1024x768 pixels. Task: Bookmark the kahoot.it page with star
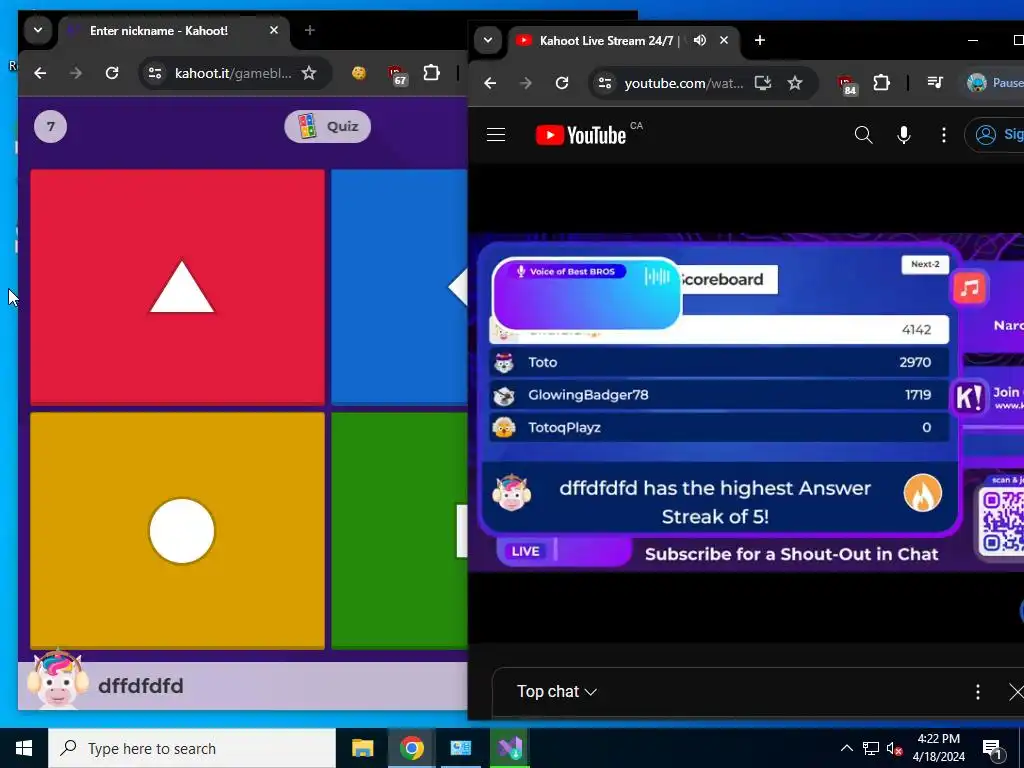[x=309, y=73]
